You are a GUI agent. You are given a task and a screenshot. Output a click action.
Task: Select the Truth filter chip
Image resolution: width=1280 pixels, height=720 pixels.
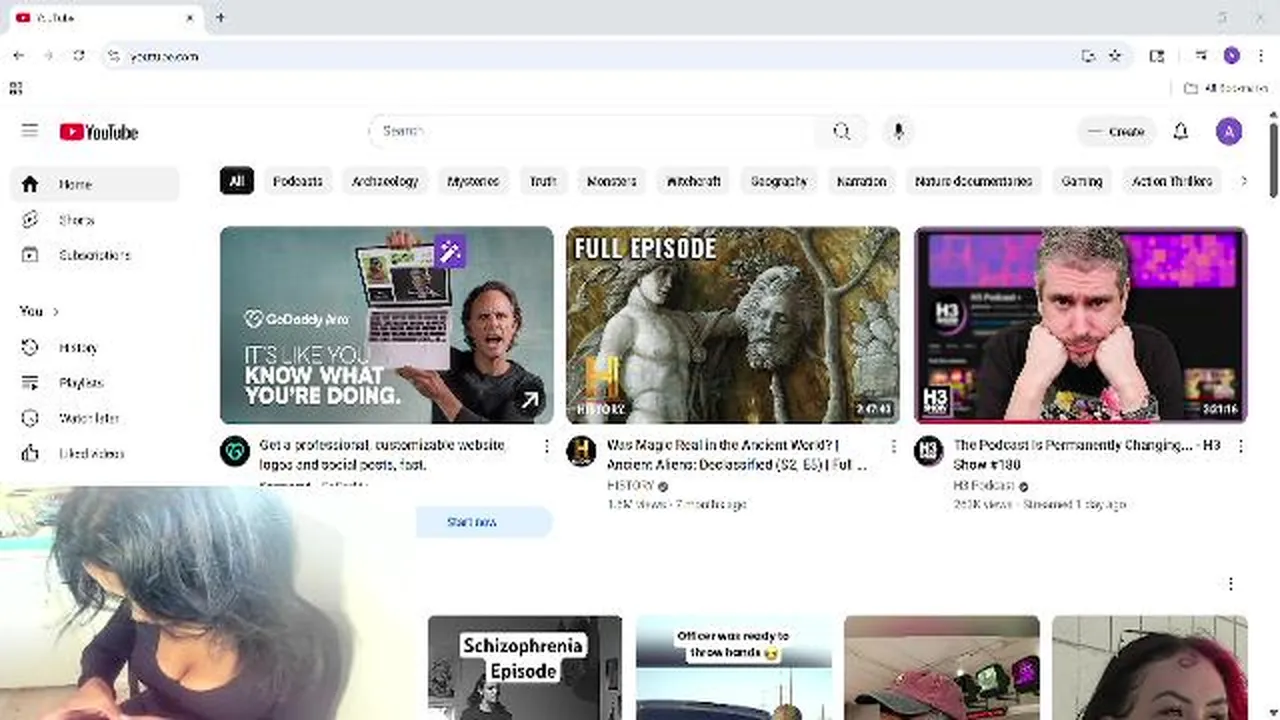pyautogui.click(x=543, y=181)
